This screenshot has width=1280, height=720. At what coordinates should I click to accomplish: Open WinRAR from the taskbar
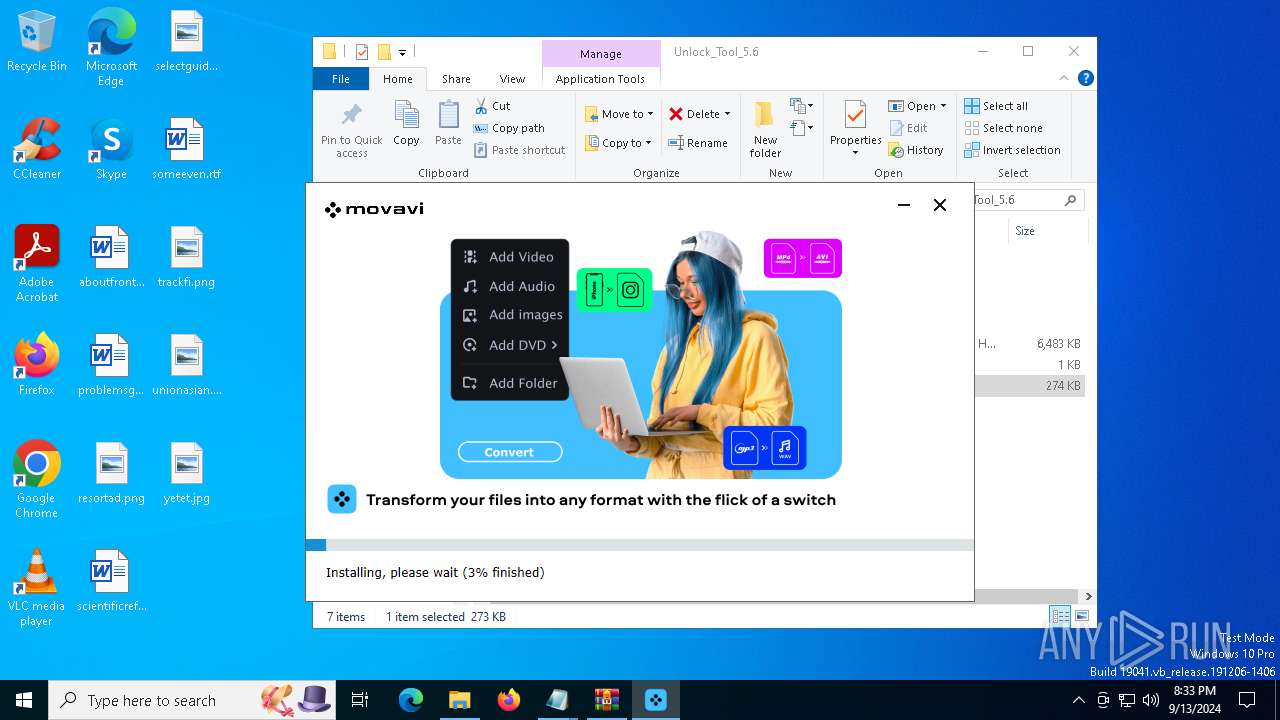click(607, 700)
